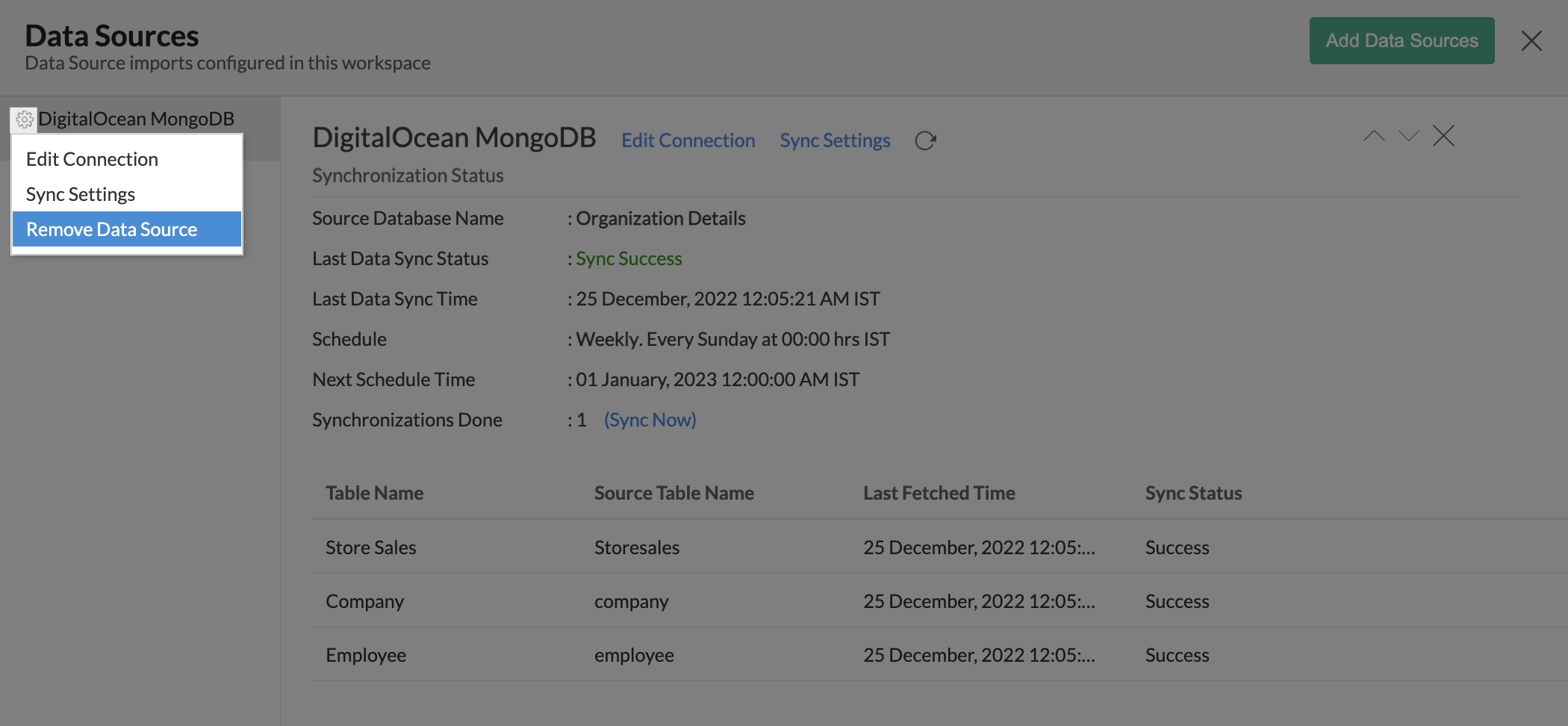The width and height of the screenshot is (1568, 726).
Task: Click the up chevron in details panel
Action: point(1373,136)
